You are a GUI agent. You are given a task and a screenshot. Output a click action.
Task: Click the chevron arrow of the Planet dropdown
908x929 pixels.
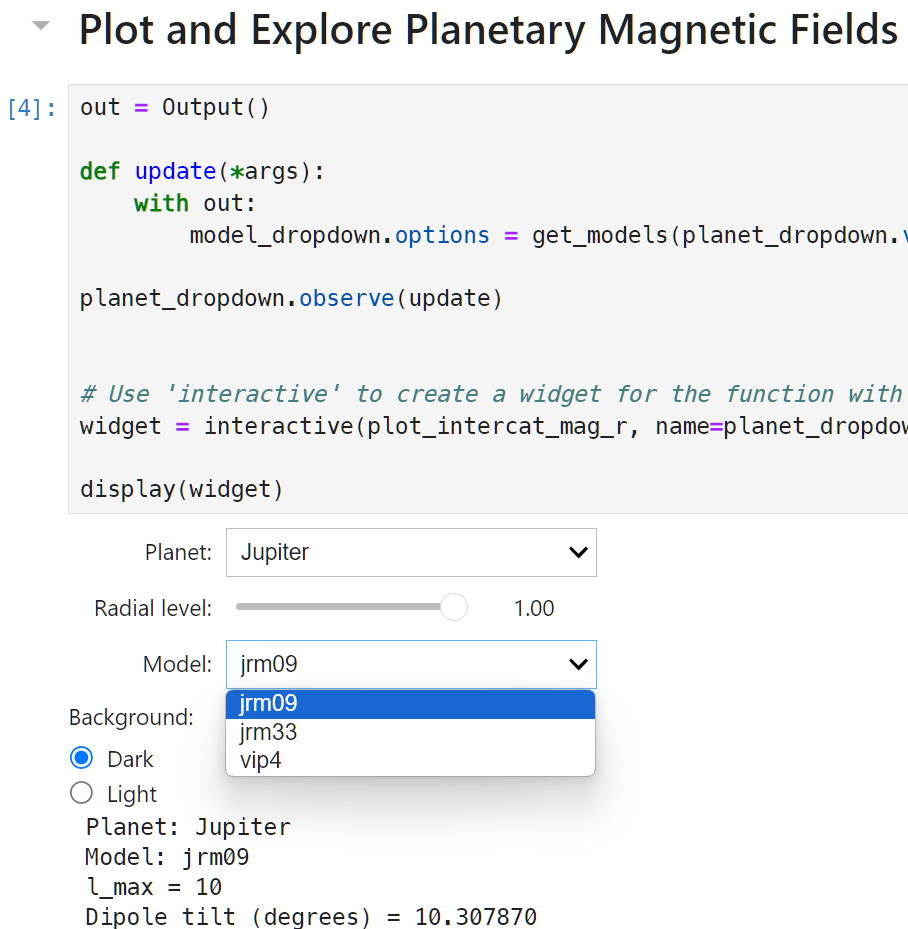pos(578,552)
